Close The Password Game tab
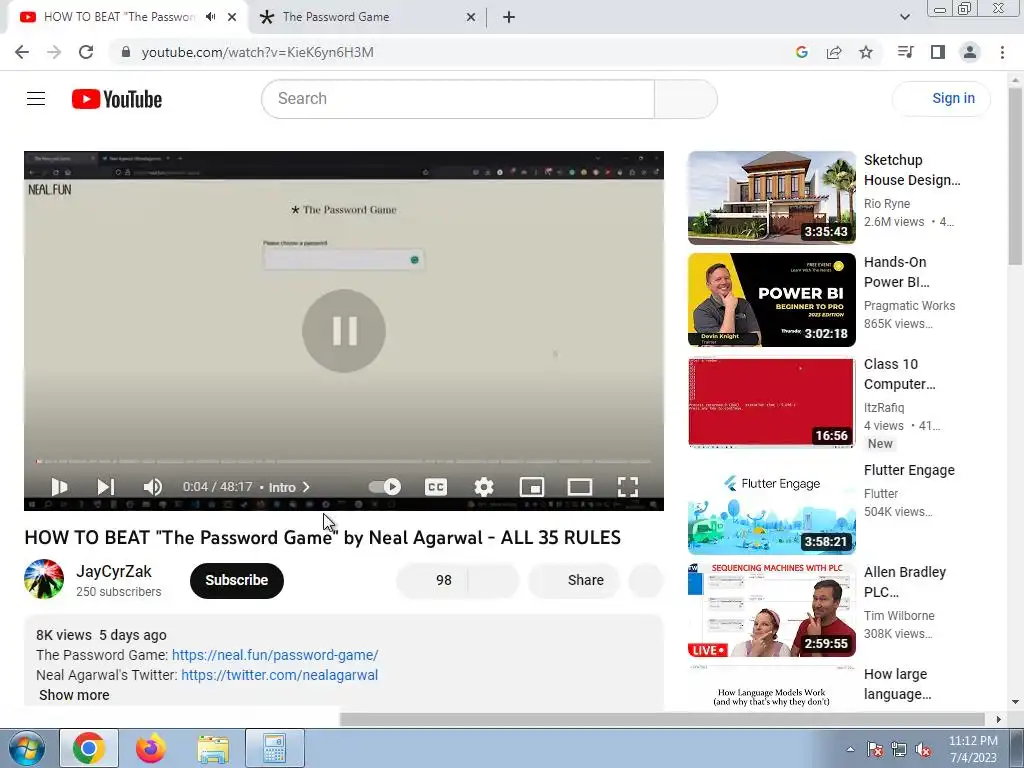The image size is (1024, 768). (471, 17)
